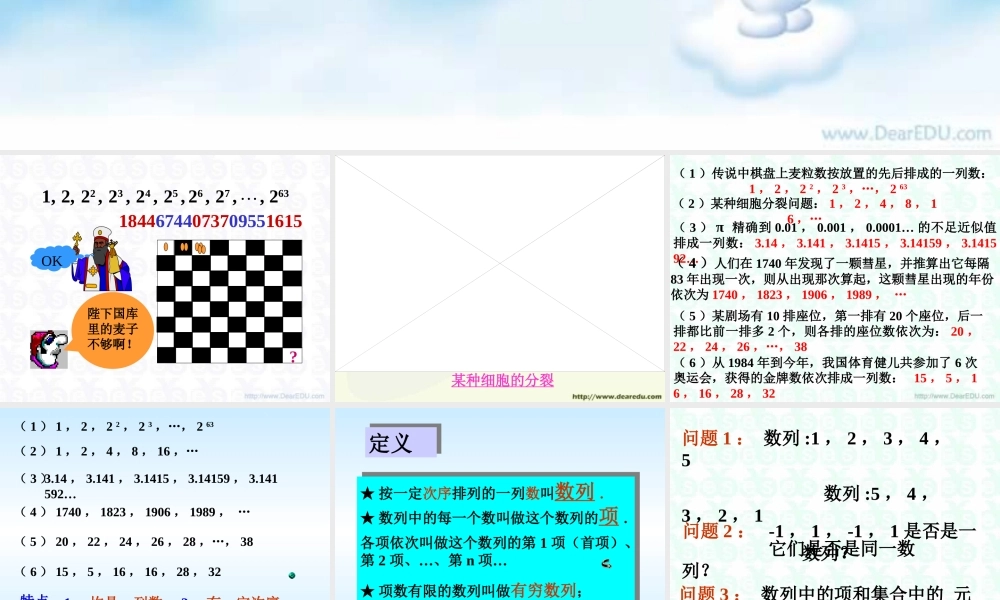Select the black-and-white chessboard picture

coord(230,302)
